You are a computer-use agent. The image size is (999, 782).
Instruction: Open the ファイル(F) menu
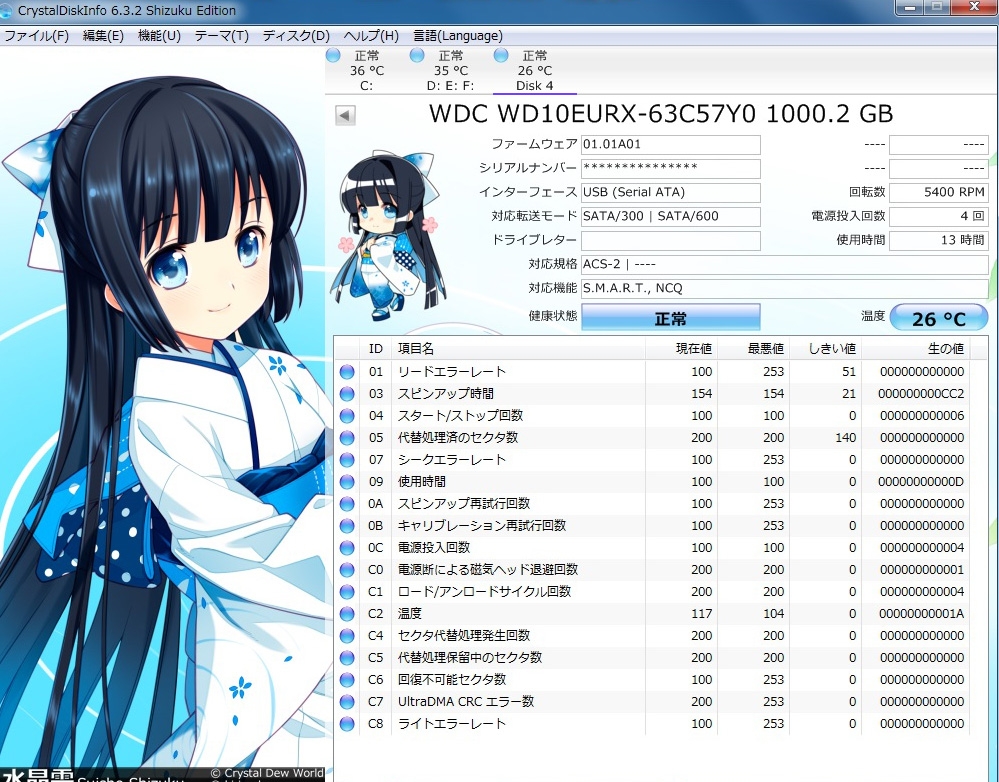tap(36, 36)
